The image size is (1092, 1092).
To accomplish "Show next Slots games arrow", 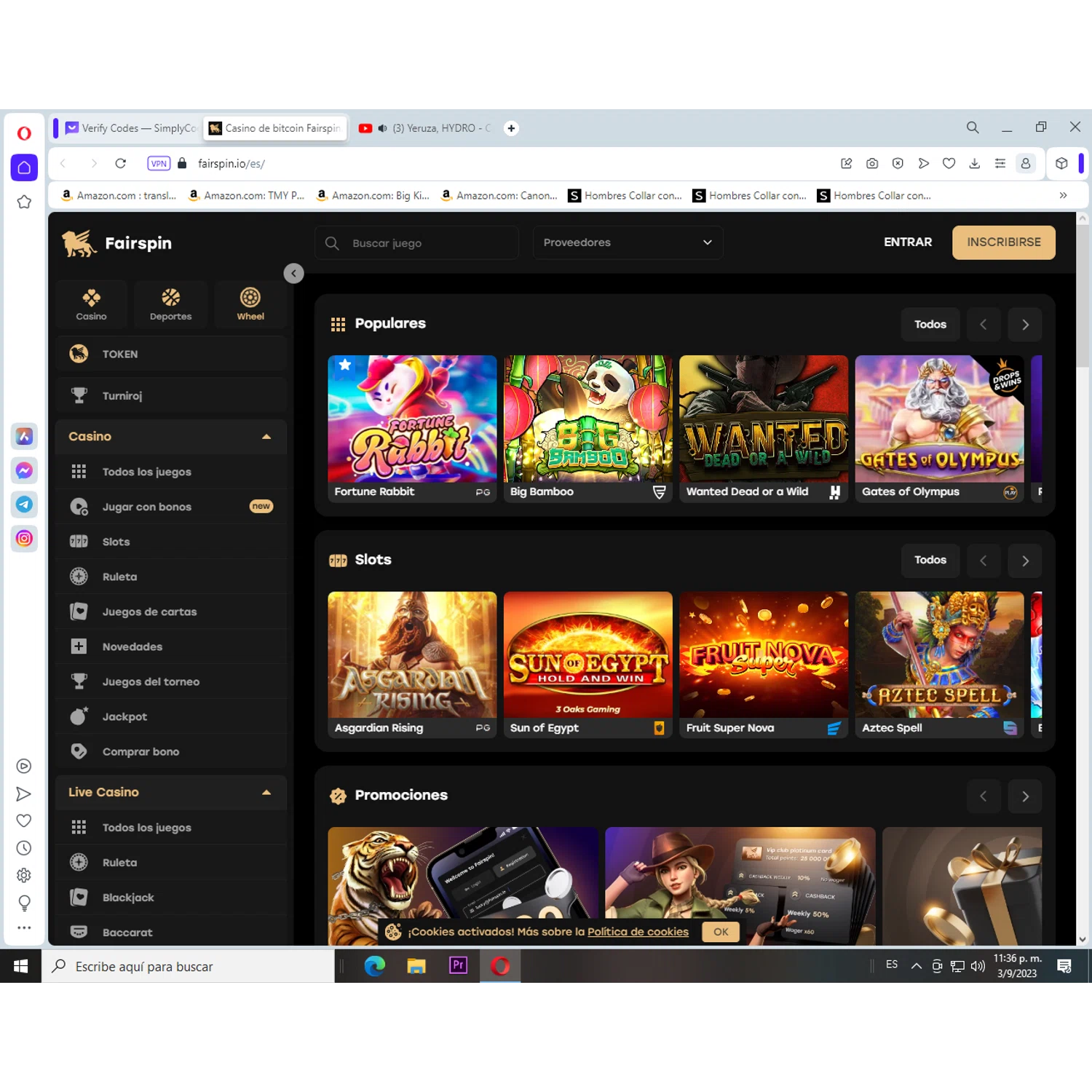I will pos(1025,561).
